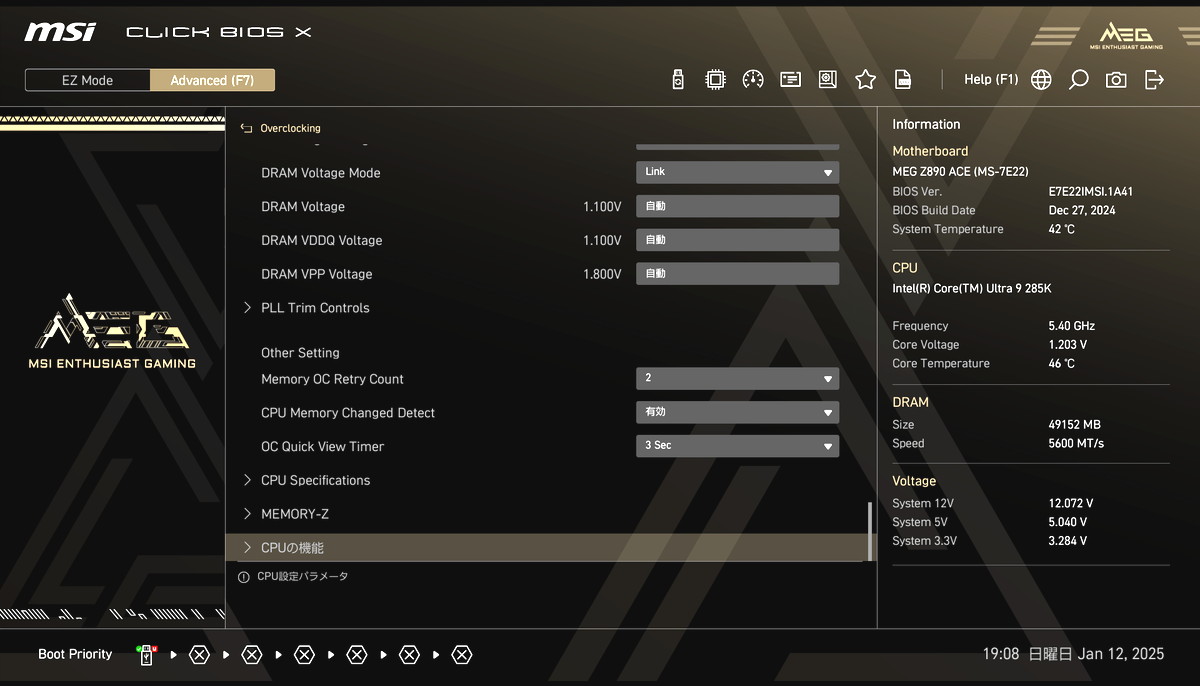Click the DRAM speed 5600 MT/s value
This screenshot has height=686, width=1200.
pos(1076,444)
